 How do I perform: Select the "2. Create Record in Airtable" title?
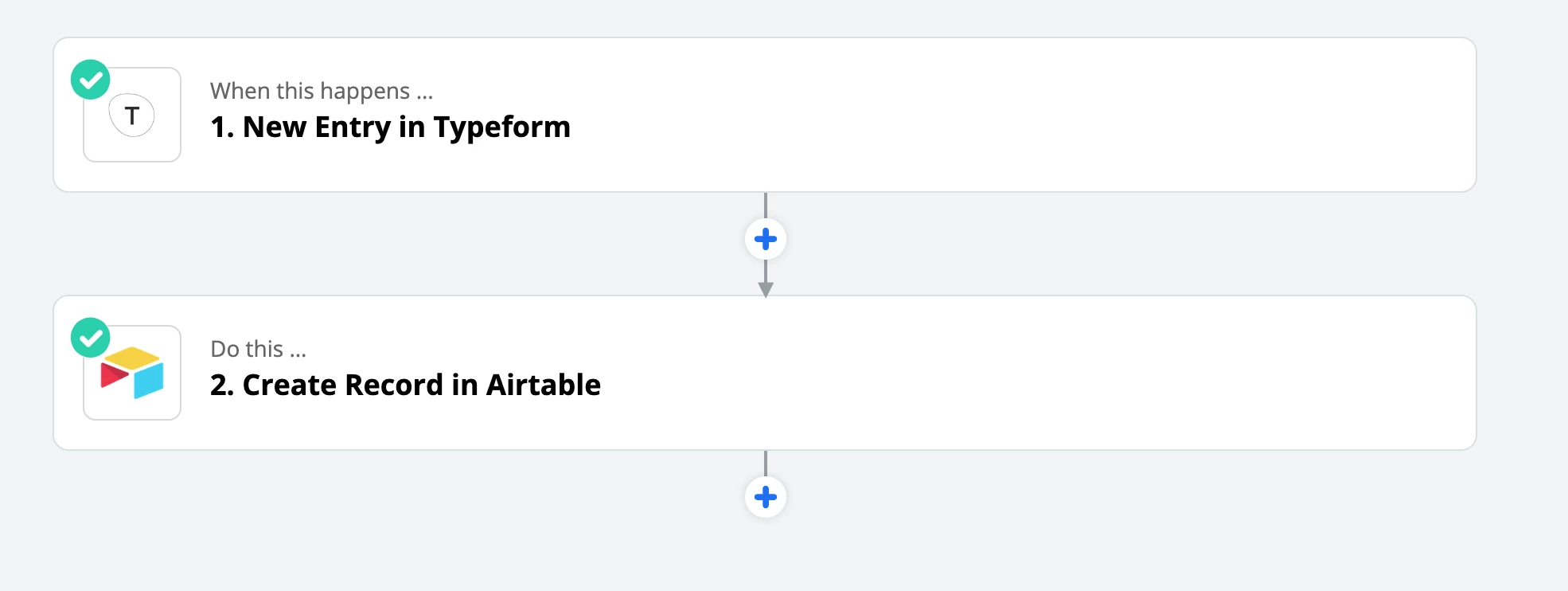point(406,386)
